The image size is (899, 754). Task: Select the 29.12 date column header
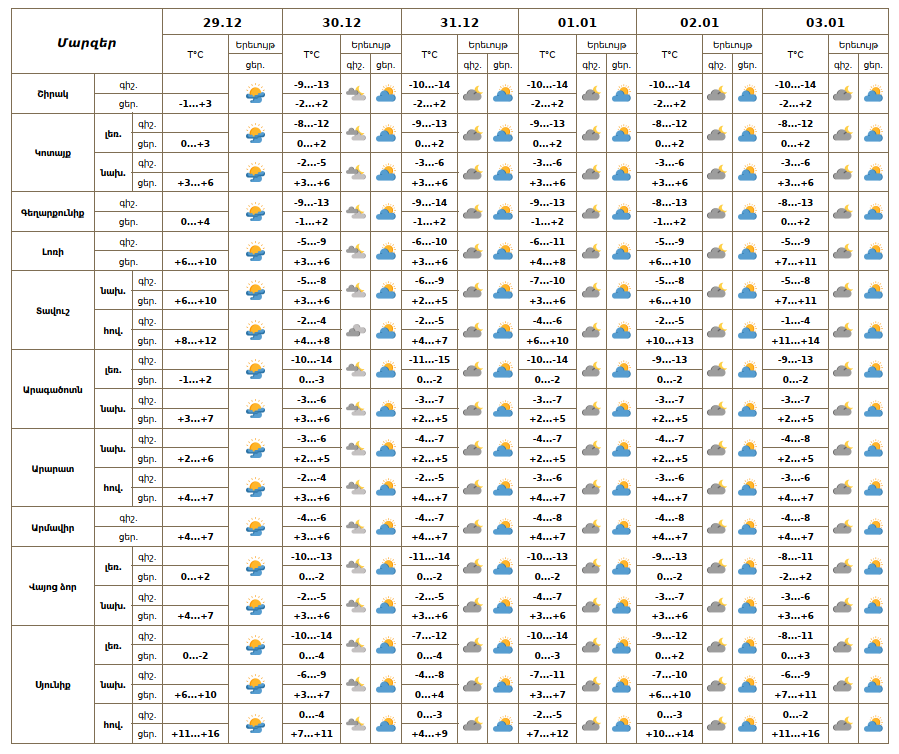(x=222, y=22)
